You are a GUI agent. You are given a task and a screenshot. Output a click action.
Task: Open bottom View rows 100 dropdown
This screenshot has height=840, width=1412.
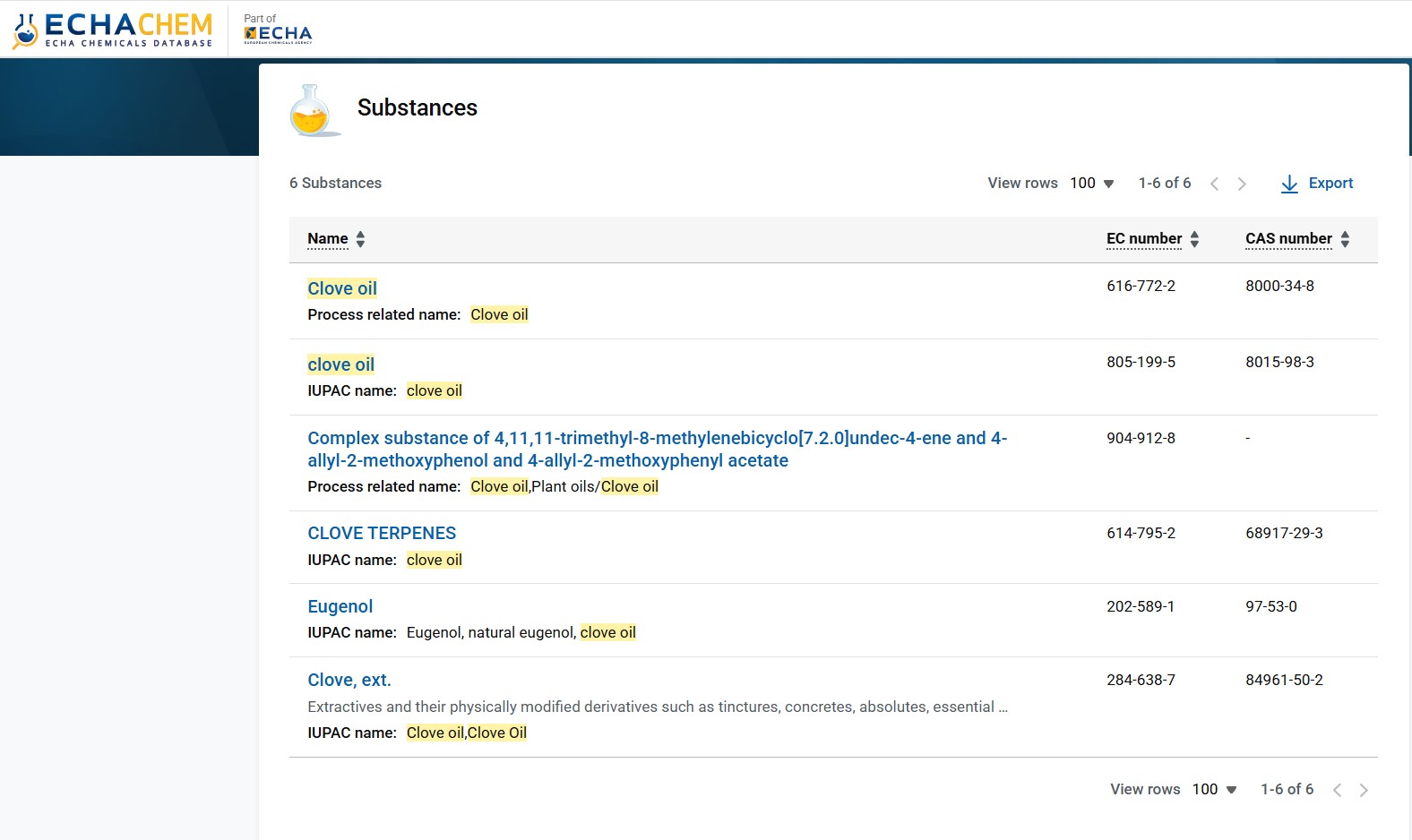[x=1214, y=789]
